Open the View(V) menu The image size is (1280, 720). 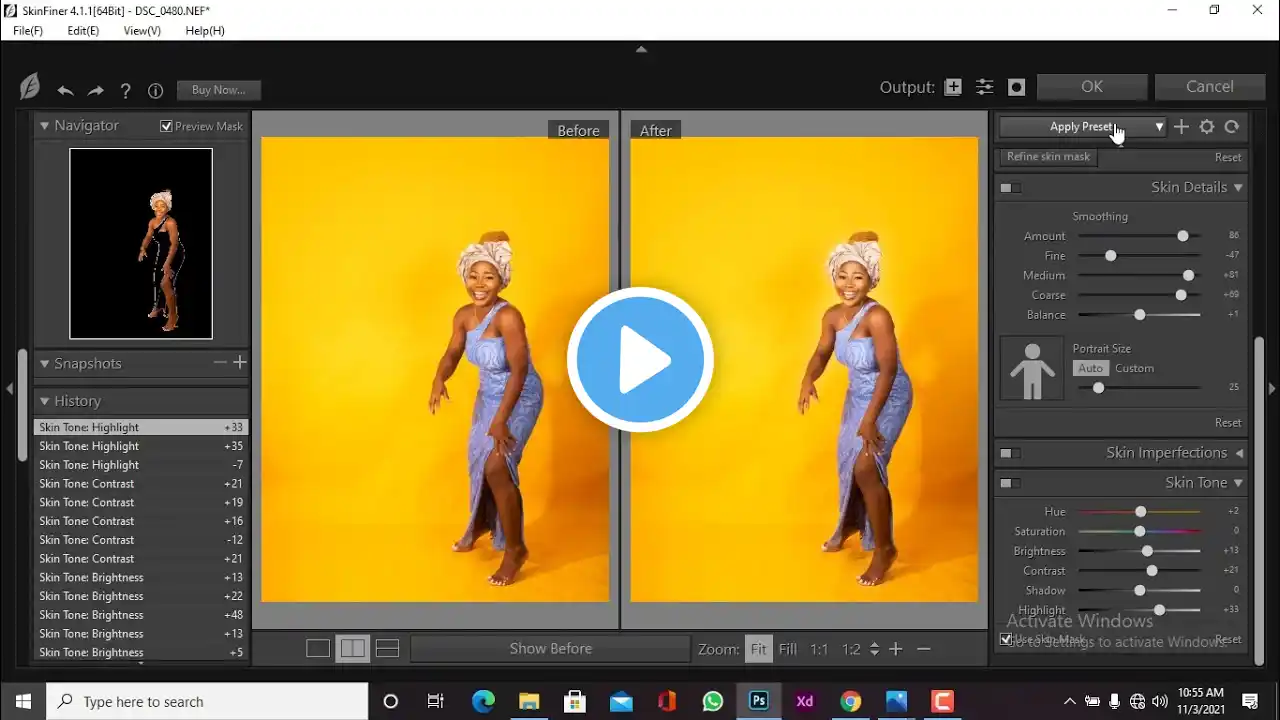142,31
